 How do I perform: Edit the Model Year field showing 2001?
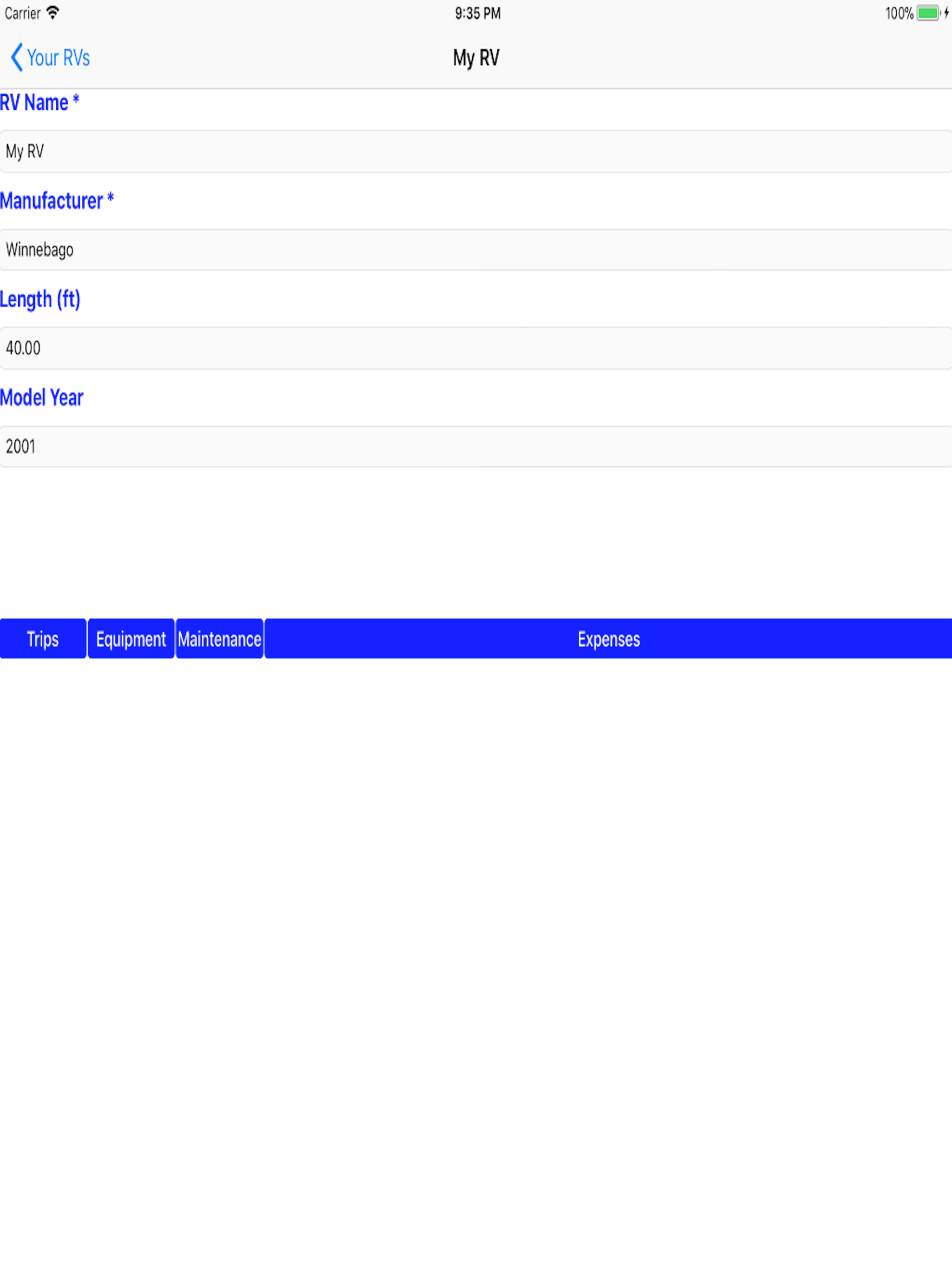[x=476, y=447]
